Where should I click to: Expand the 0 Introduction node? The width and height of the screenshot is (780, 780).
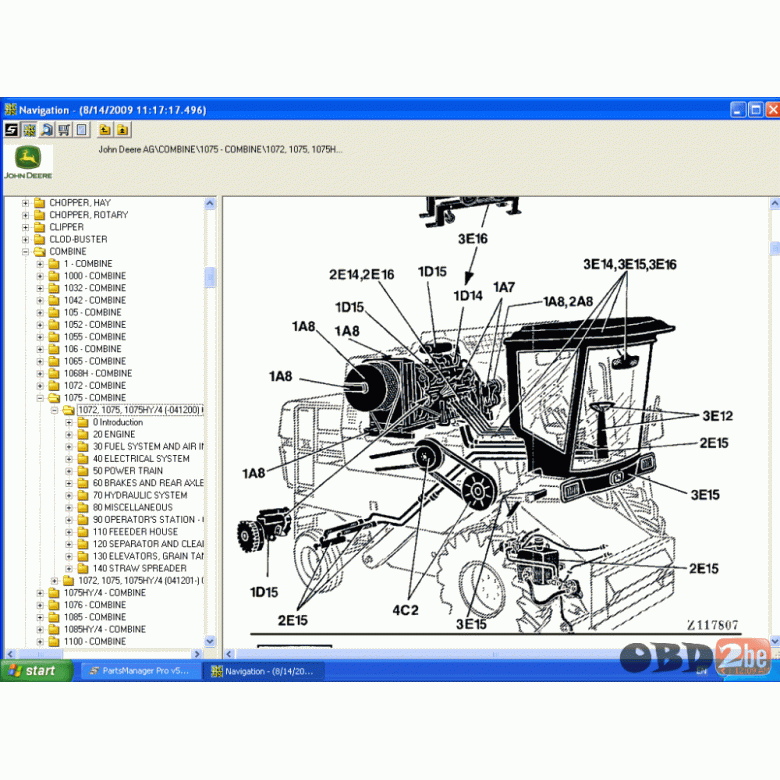click(69, 422)
